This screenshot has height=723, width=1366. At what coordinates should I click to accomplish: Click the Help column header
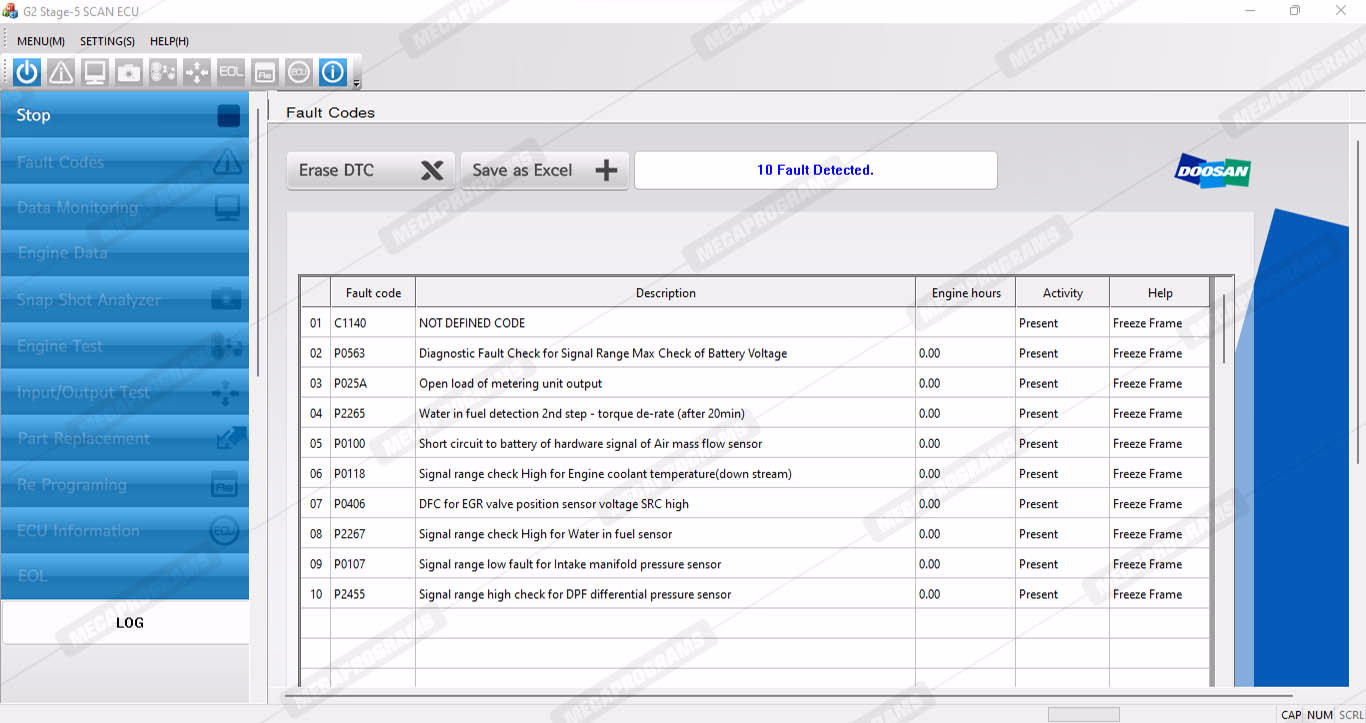[1160, 293]
